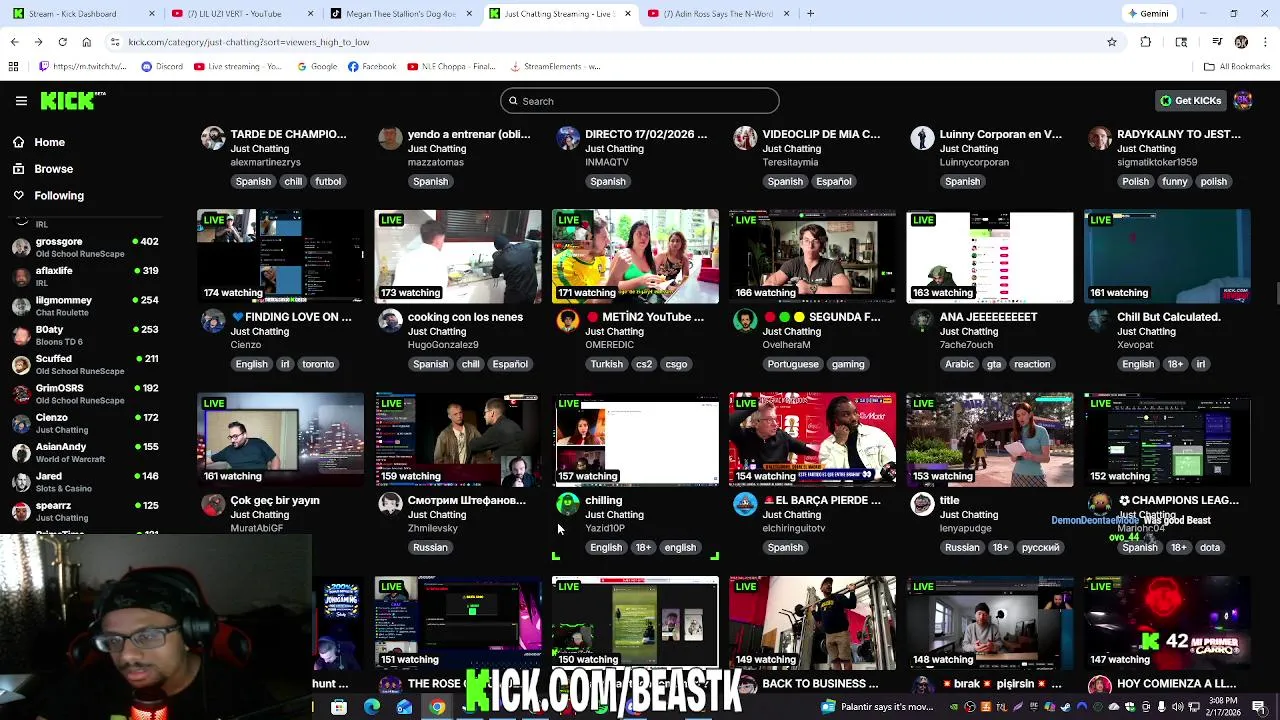Open the Palantir news taskbar widget
1280x720 pixels.
[877, 707]
